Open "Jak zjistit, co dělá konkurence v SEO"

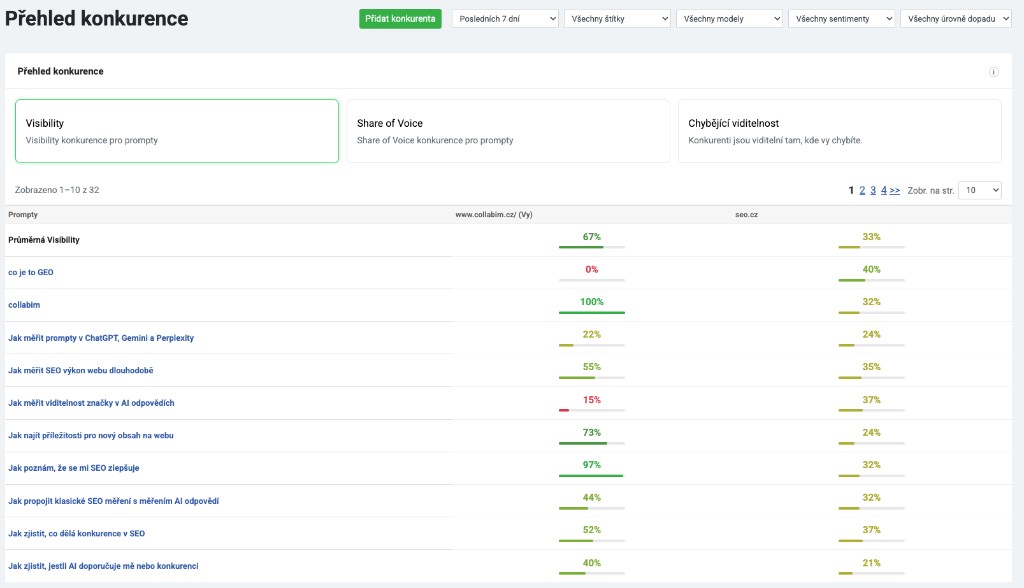(x=76, y=534)
